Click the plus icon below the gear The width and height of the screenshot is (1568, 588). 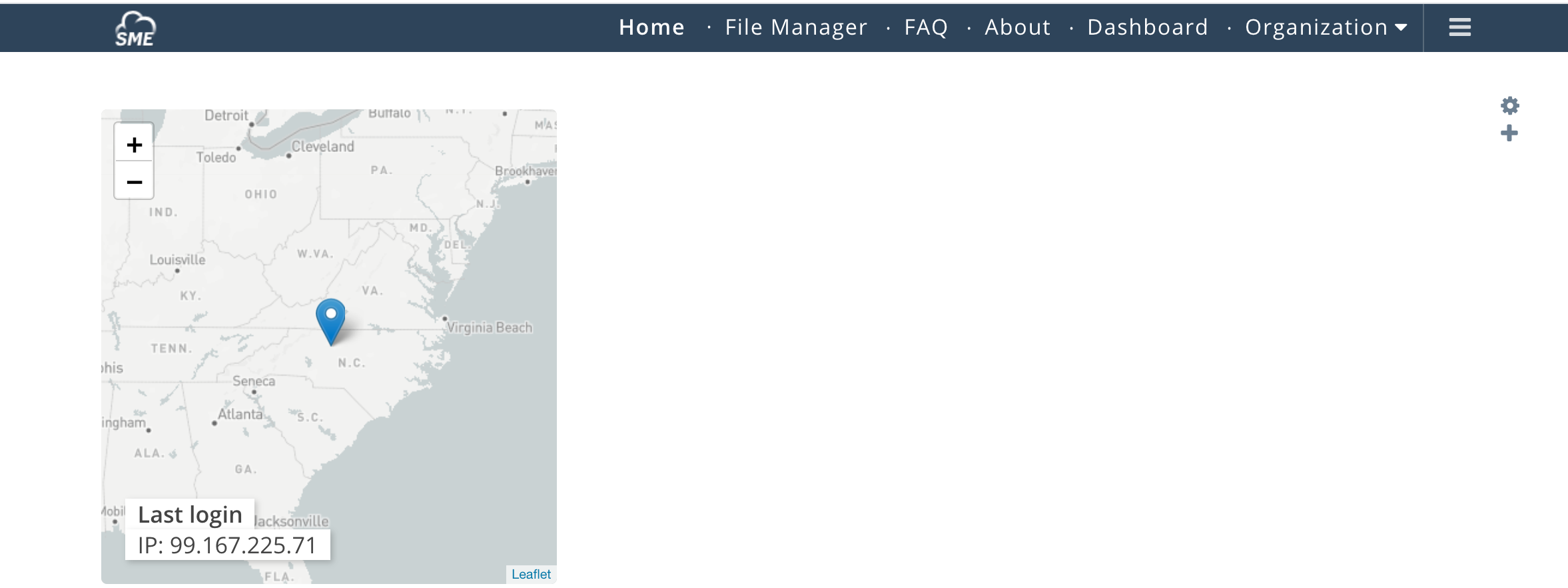pyautogui.click(x=1509, y=133)
